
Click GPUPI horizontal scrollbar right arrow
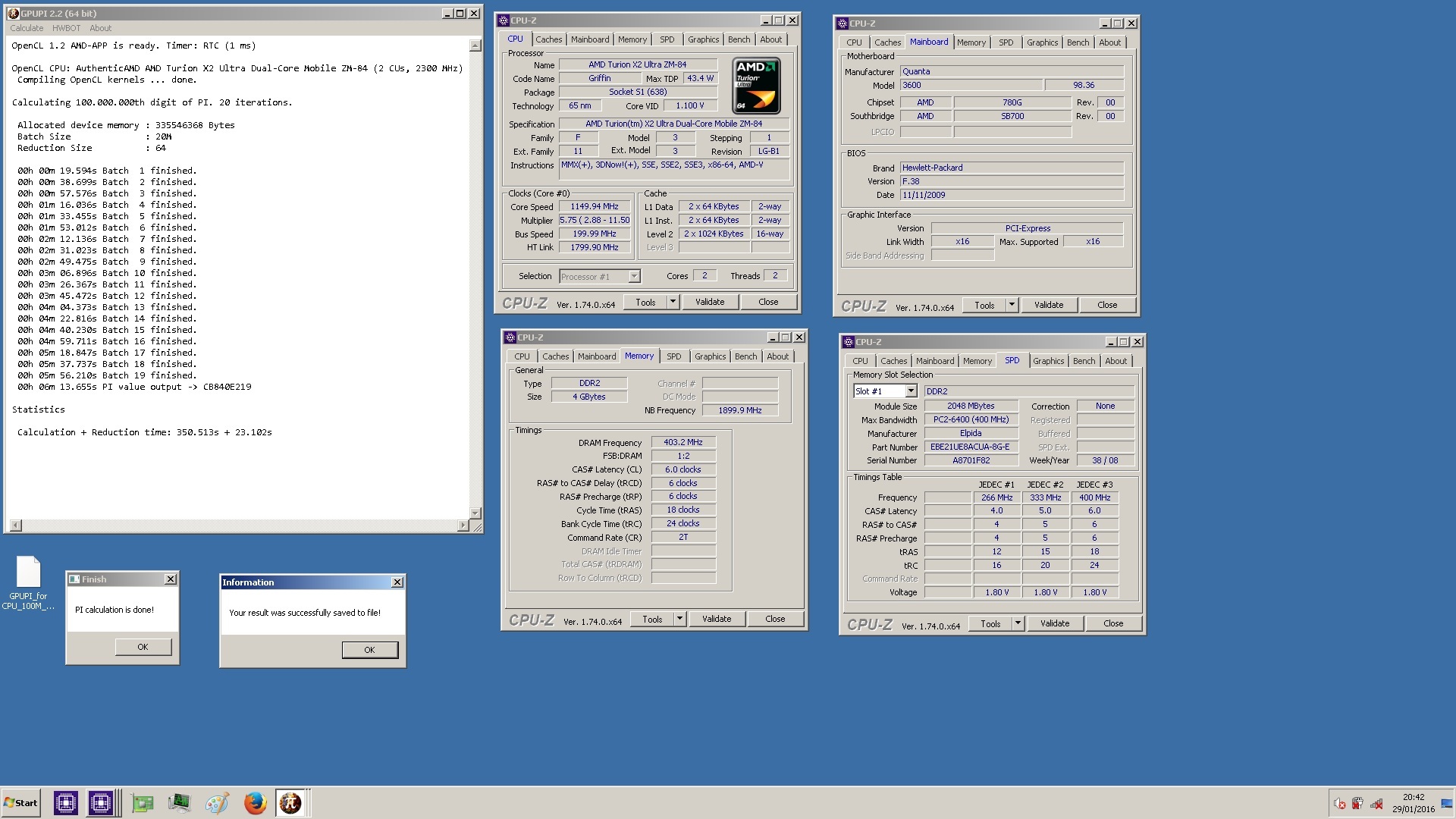[463, 526]
